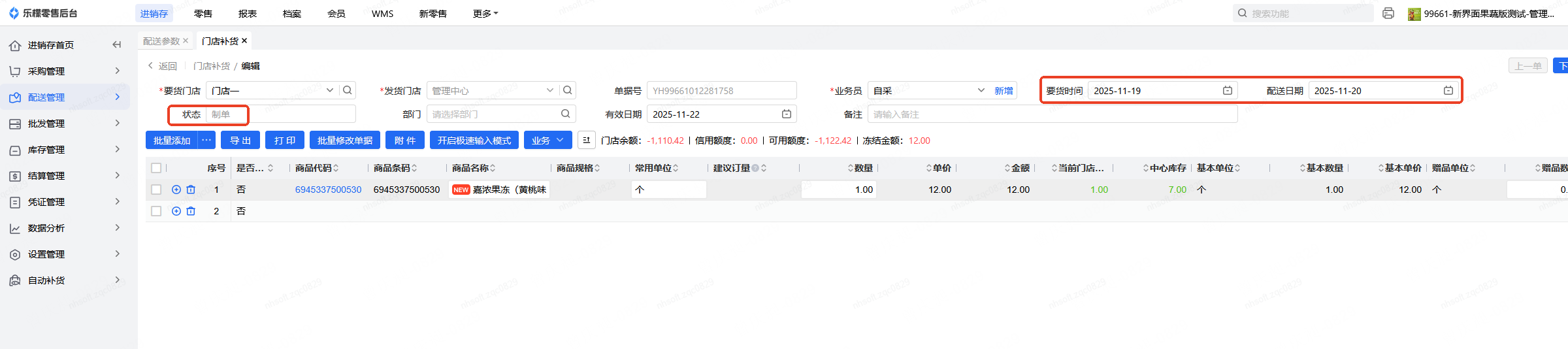This screenshot has width=1568, height=349.
Task: Open the 更多 menu dropdown
Action: click(485, 13)
